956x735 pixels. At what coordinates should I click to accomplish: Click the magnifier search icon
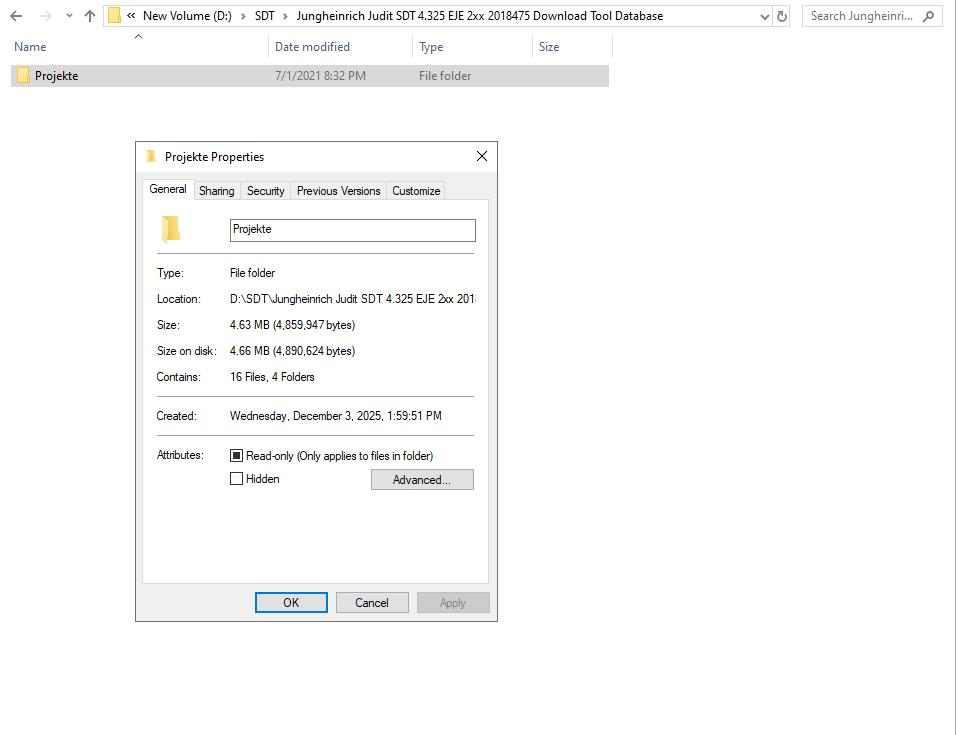point(929,16)
